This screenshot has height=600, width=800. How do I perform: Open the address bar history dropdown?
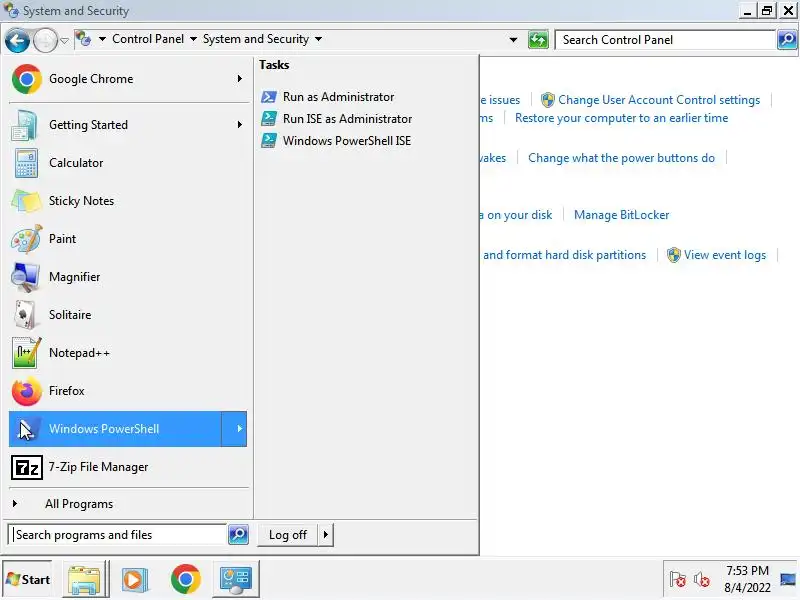coord(513,39)
